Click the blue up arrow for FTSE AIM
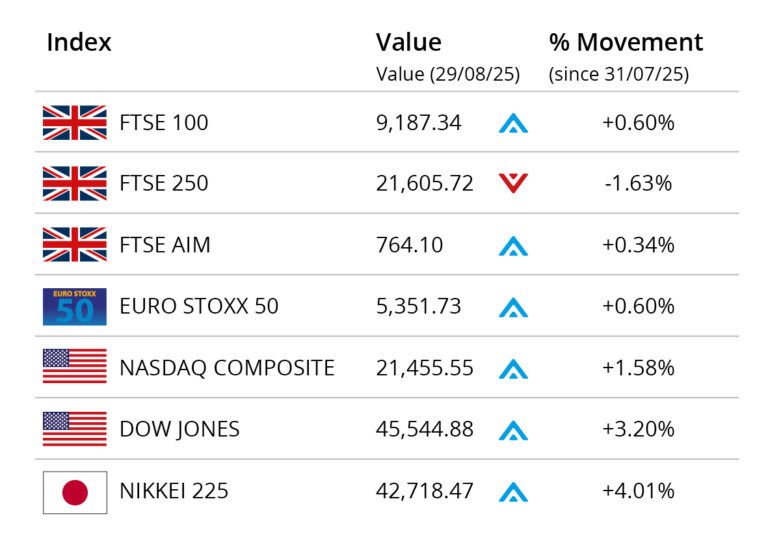This screenshot has width=768, height=538. (513, 245)
